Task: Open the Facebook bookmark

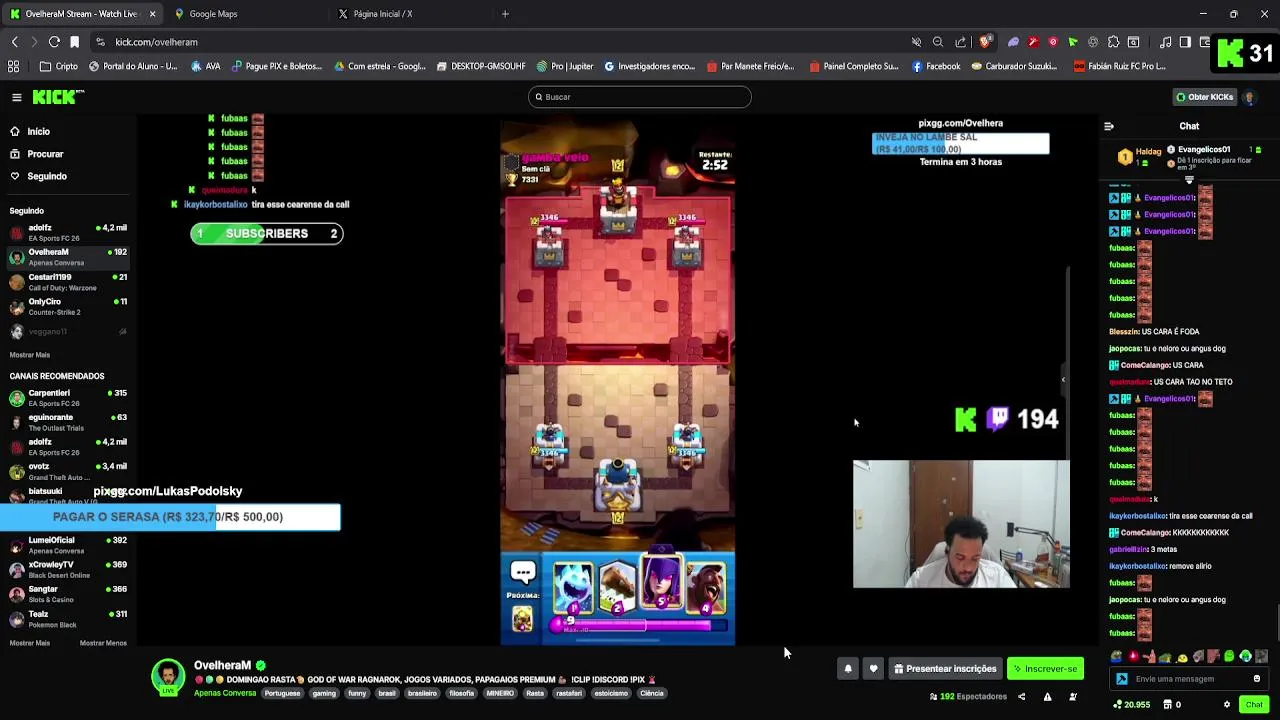Action: tap(935, 66)
